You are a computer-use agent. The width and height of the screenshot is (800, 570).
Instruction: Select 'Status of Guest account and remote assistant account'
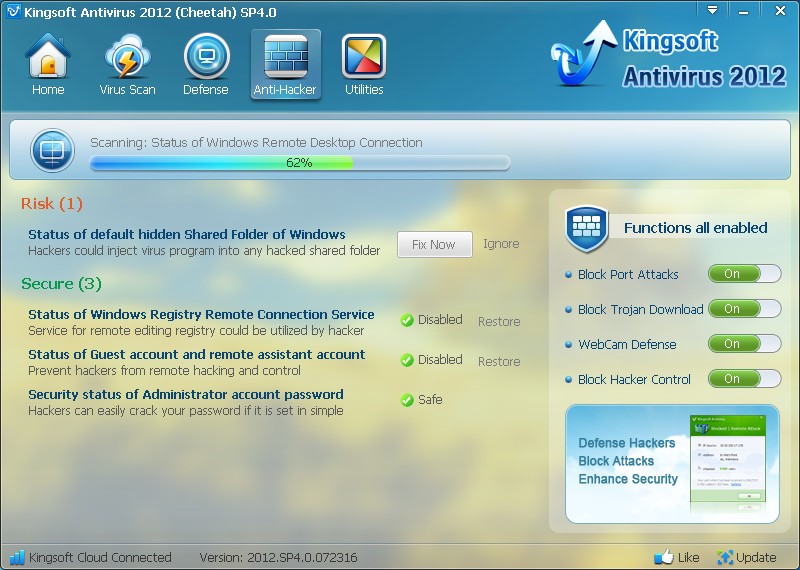tap(196, 354)
